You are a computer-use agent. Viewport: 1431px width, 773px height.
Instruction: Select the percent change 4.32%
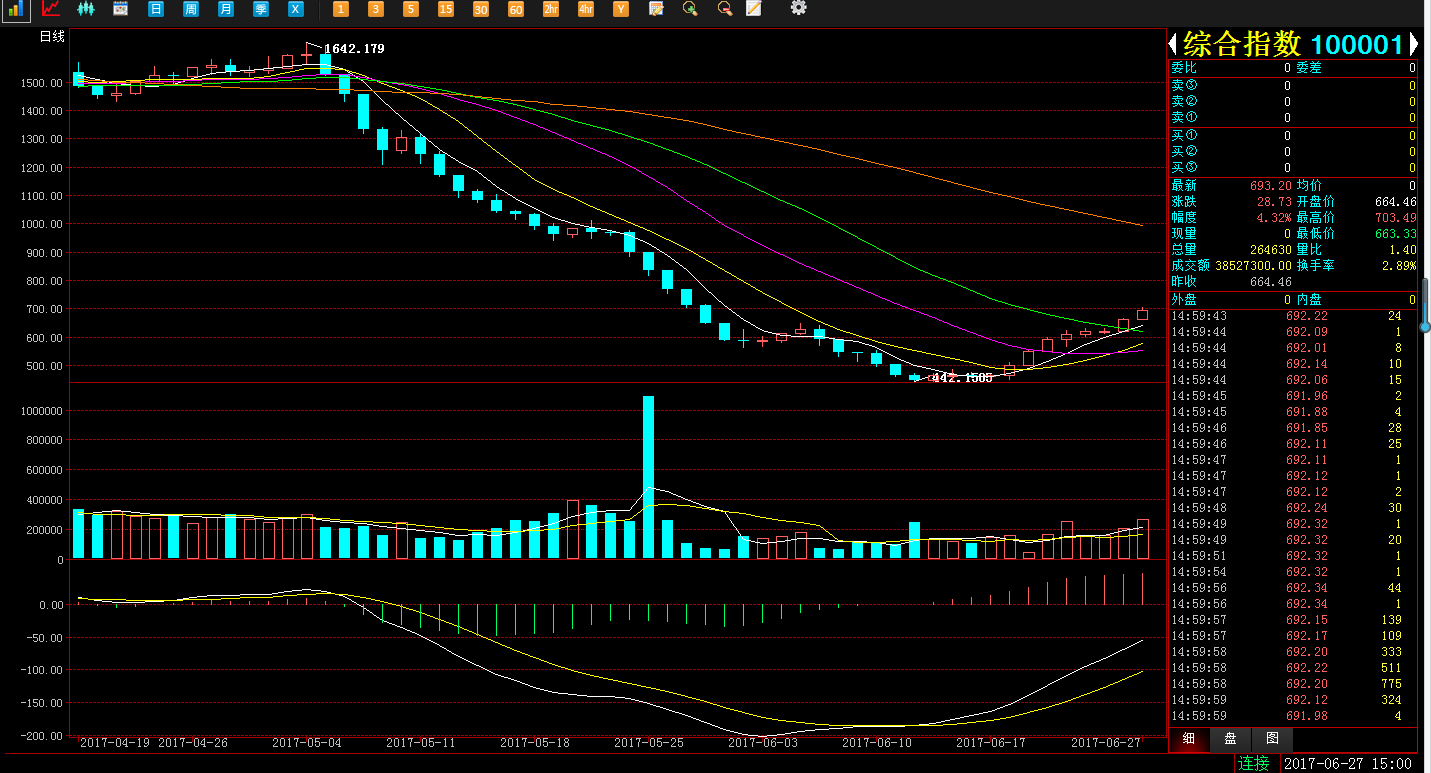[1273, 218]
